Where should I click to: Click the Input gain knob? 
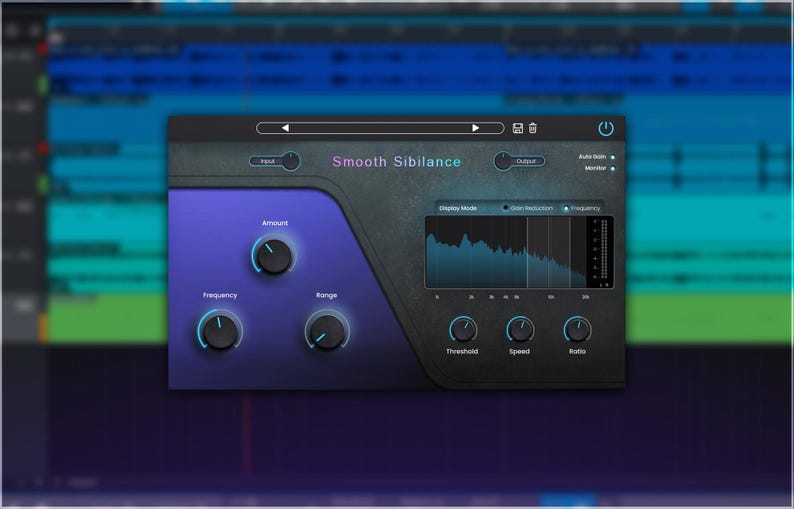coord(291,161)
